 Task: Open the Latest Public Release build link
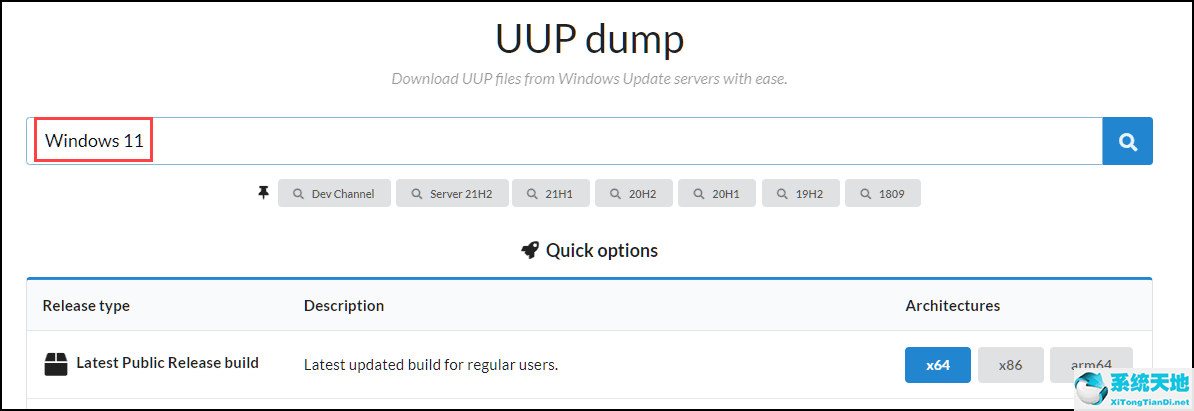167,363
